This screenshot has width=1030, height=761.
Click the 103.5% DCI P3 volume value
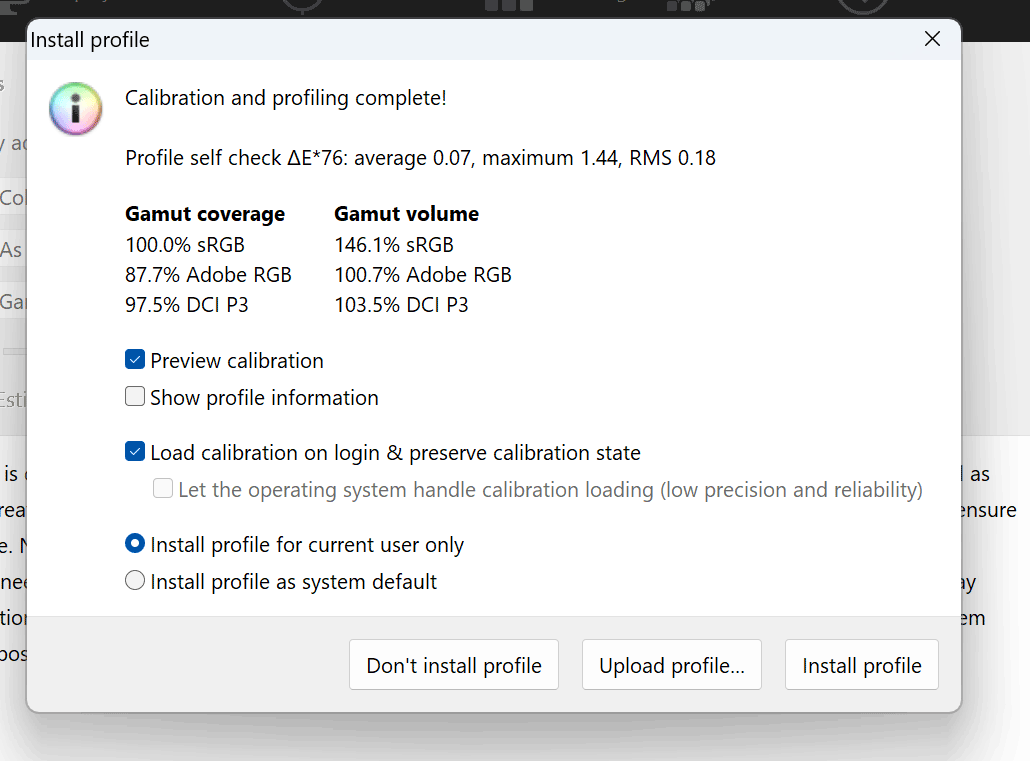coord(401,306)
